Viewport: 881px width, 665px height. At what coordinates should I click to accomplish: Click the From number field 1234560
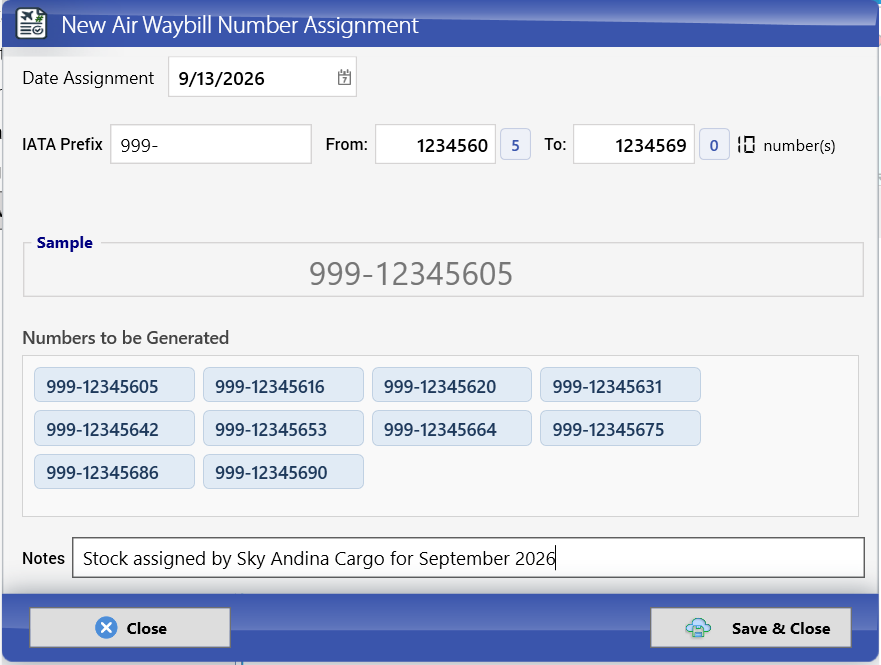[x=435, y=144]
